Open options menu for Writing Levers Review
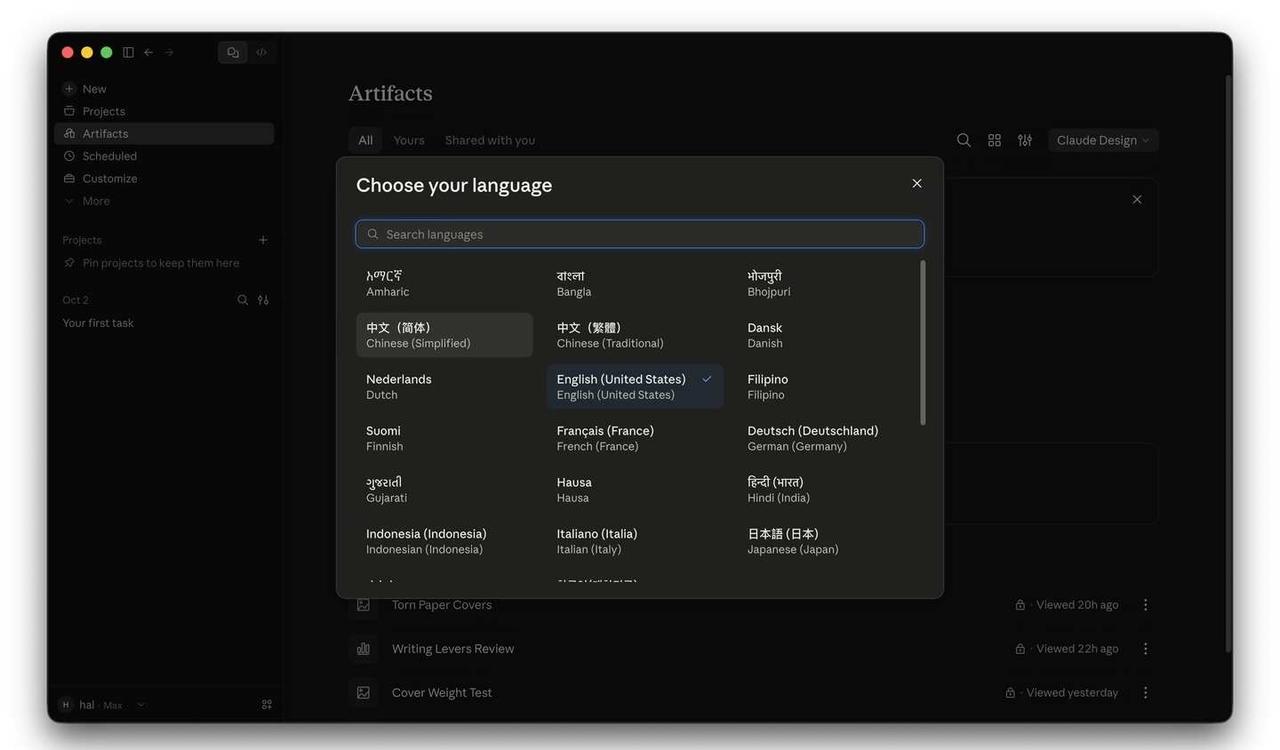Screen dimensions: 1280x750 [1146, 649]
